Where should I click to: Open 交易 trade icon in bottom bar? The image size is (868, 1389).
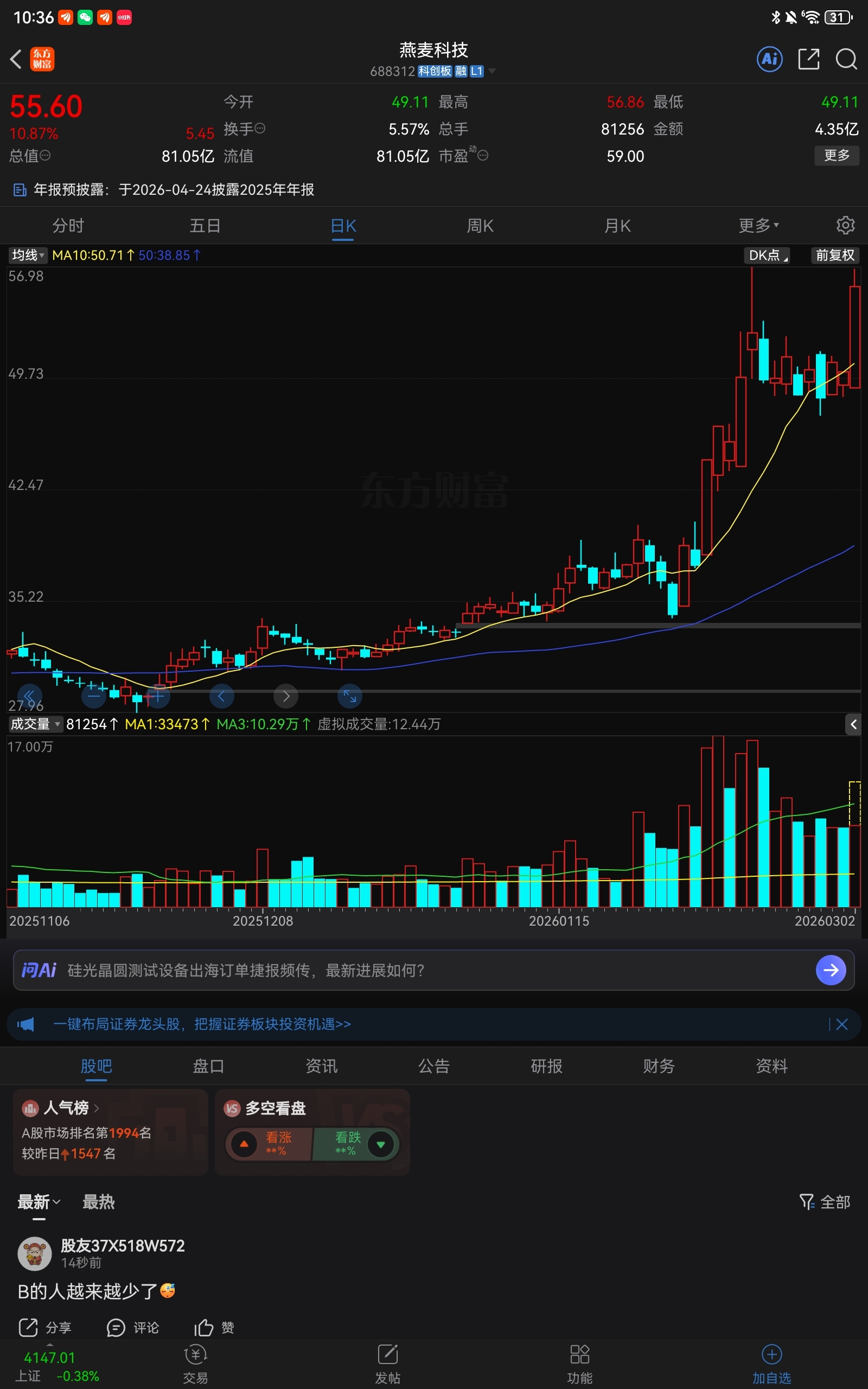[195, 1363]
